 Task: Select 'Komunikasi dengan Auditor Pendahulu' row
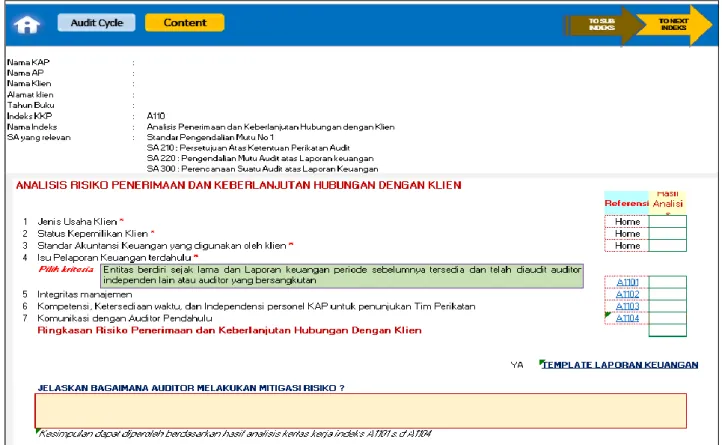(125, 318)
